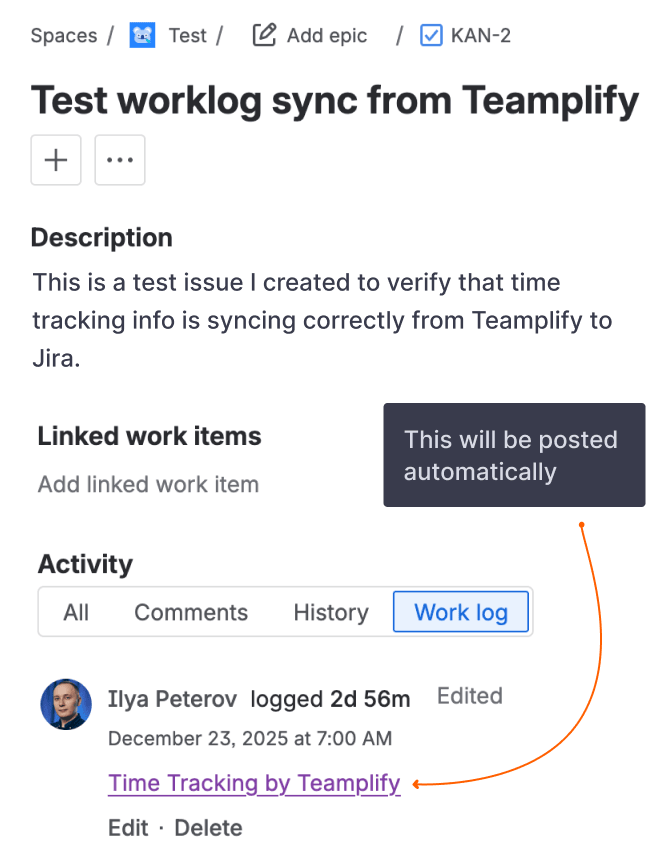
Task: Click Add epic in the breadcrumb
Action: (x=327, y=36)
